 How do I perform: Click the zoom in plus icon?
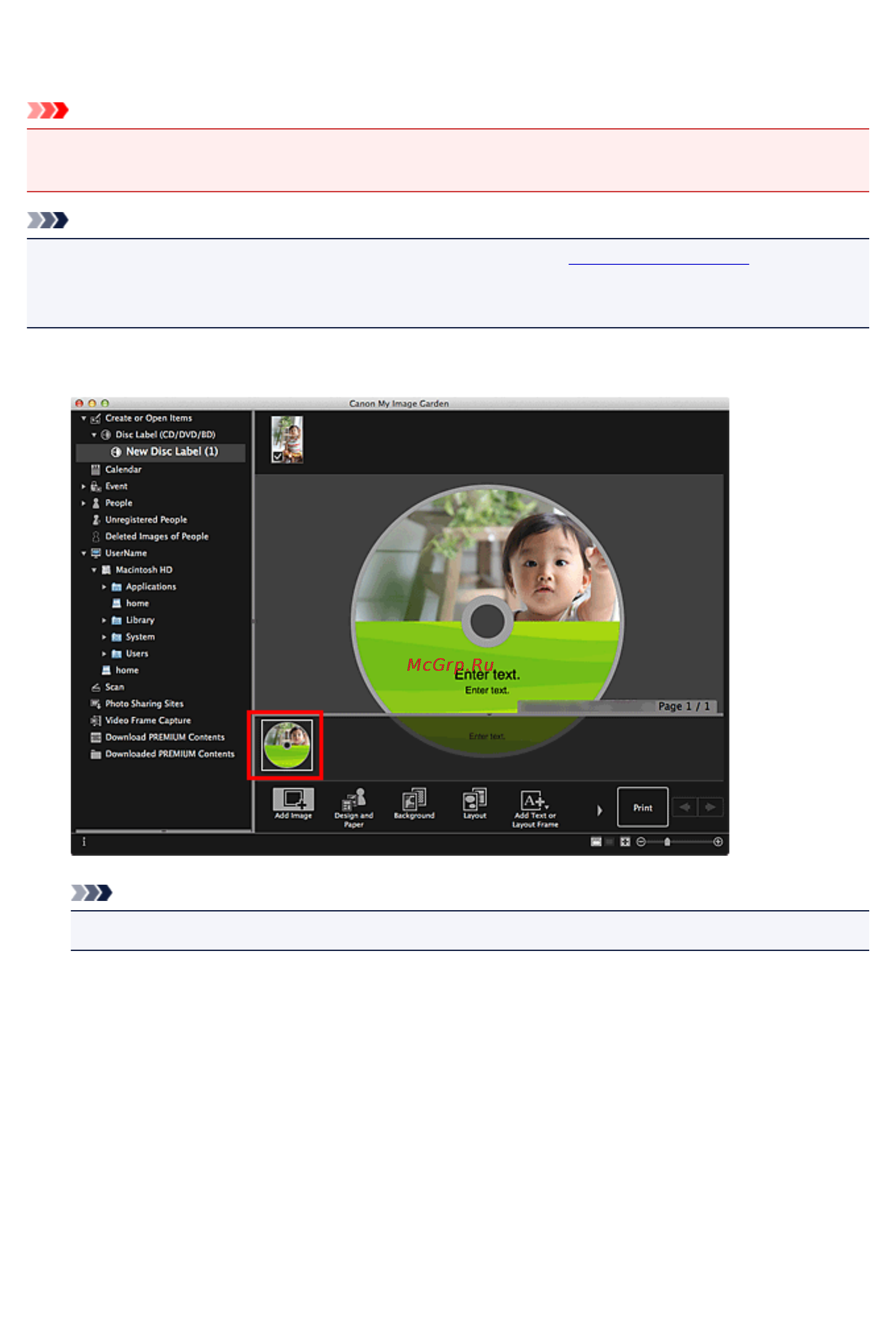tap(718, 842)
